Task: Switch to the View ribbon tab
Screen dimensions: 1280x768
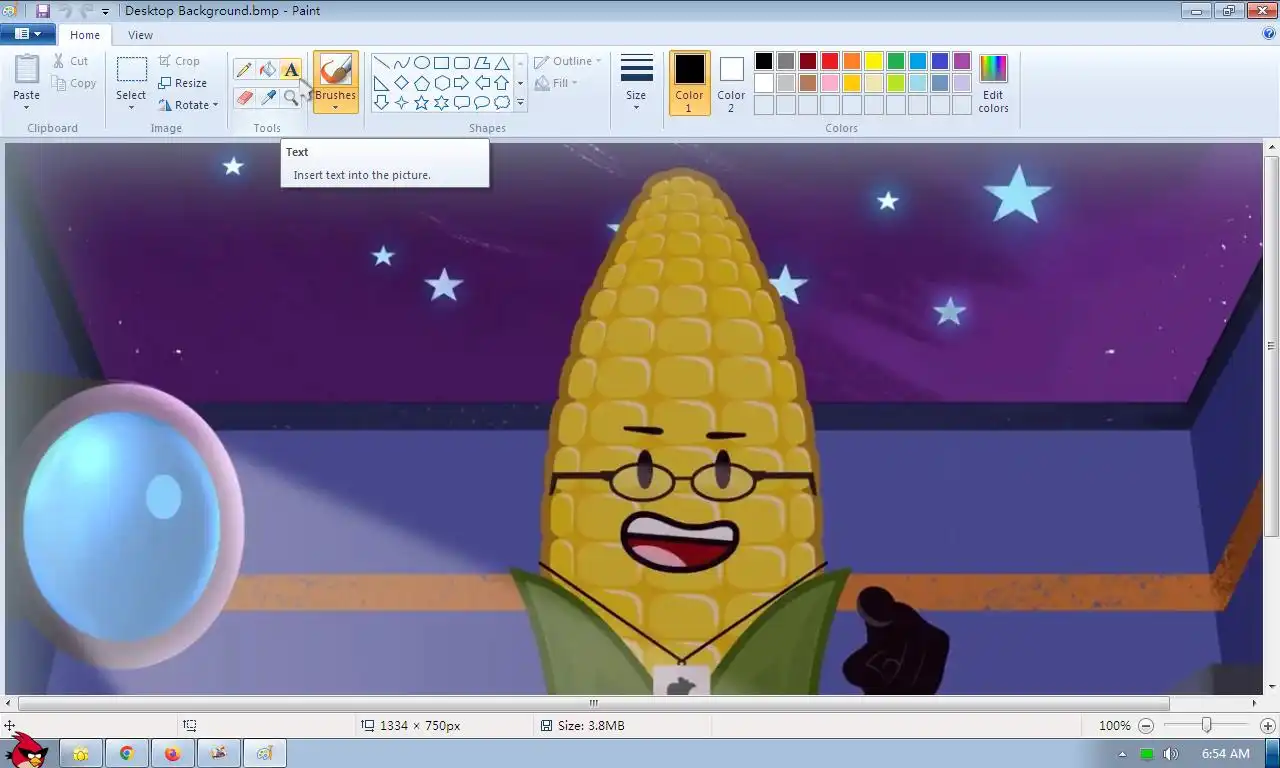Action: (x=140, y=35)
